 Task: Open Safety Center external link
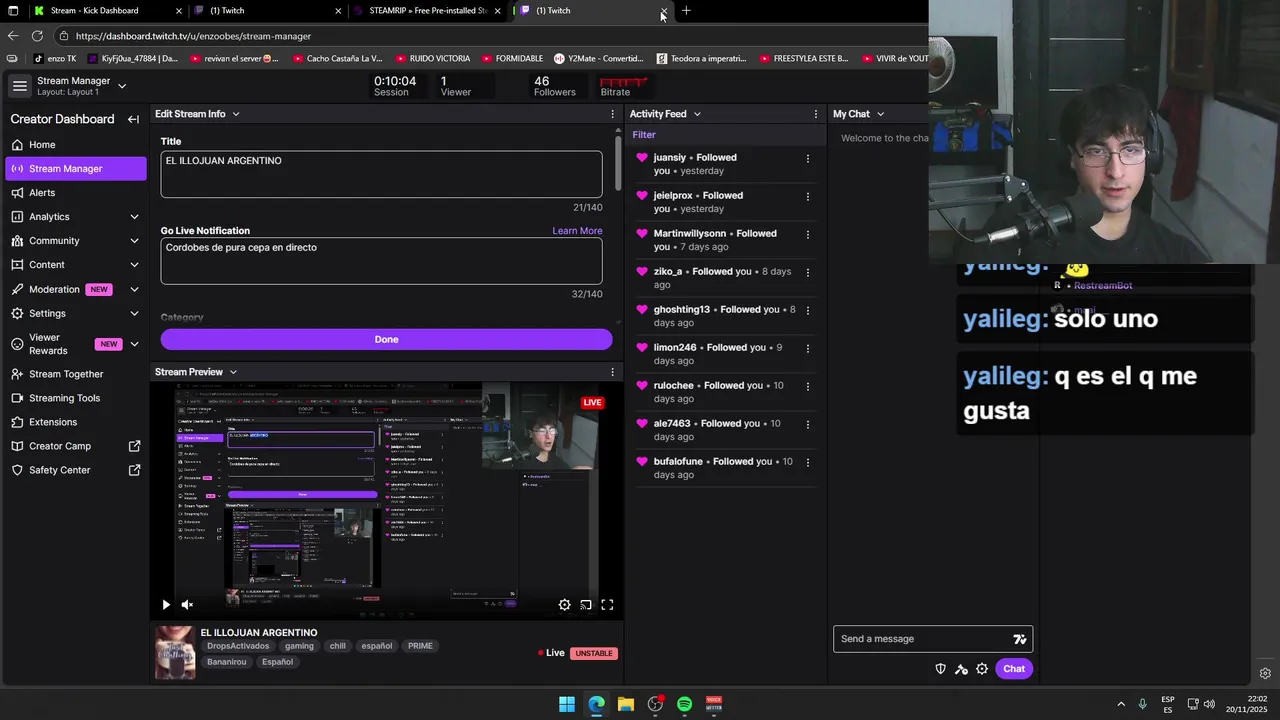coord(76,470)
